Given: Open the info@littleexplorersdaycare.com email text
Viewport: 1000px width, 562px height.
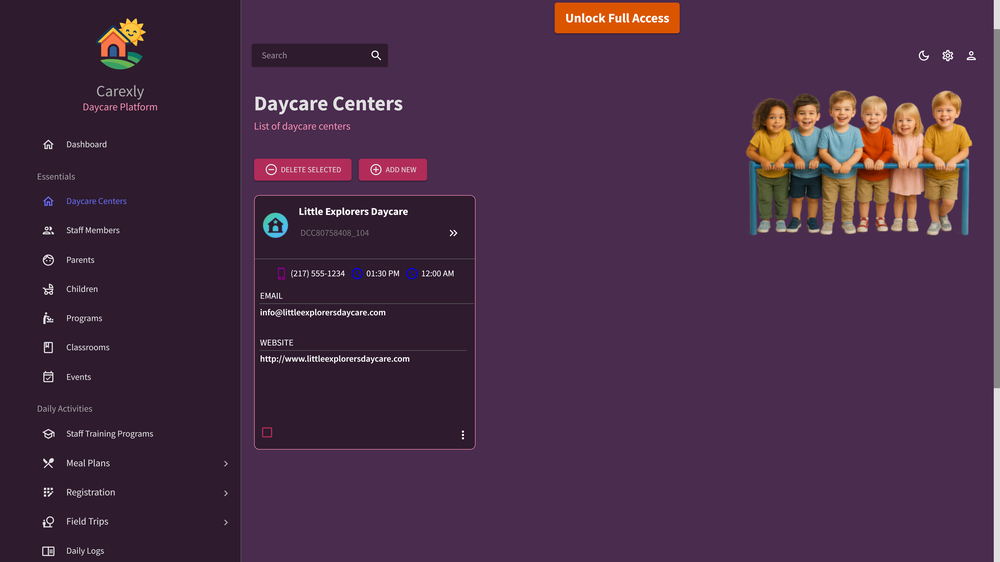Looking at the screenshot, I should coord(323,313).
